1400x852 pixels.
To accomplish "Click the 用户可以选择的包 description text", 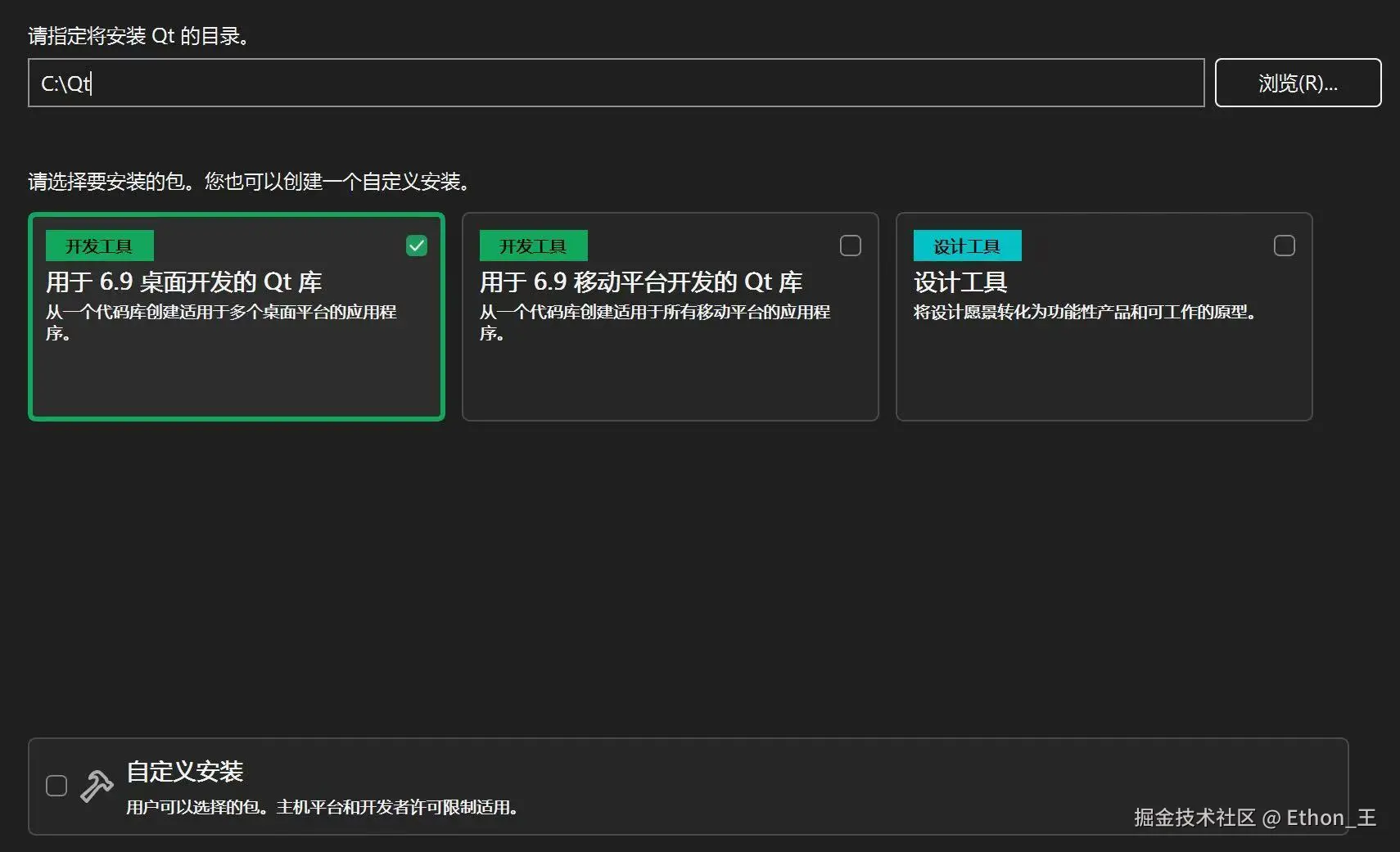I will tap(323, 807).
